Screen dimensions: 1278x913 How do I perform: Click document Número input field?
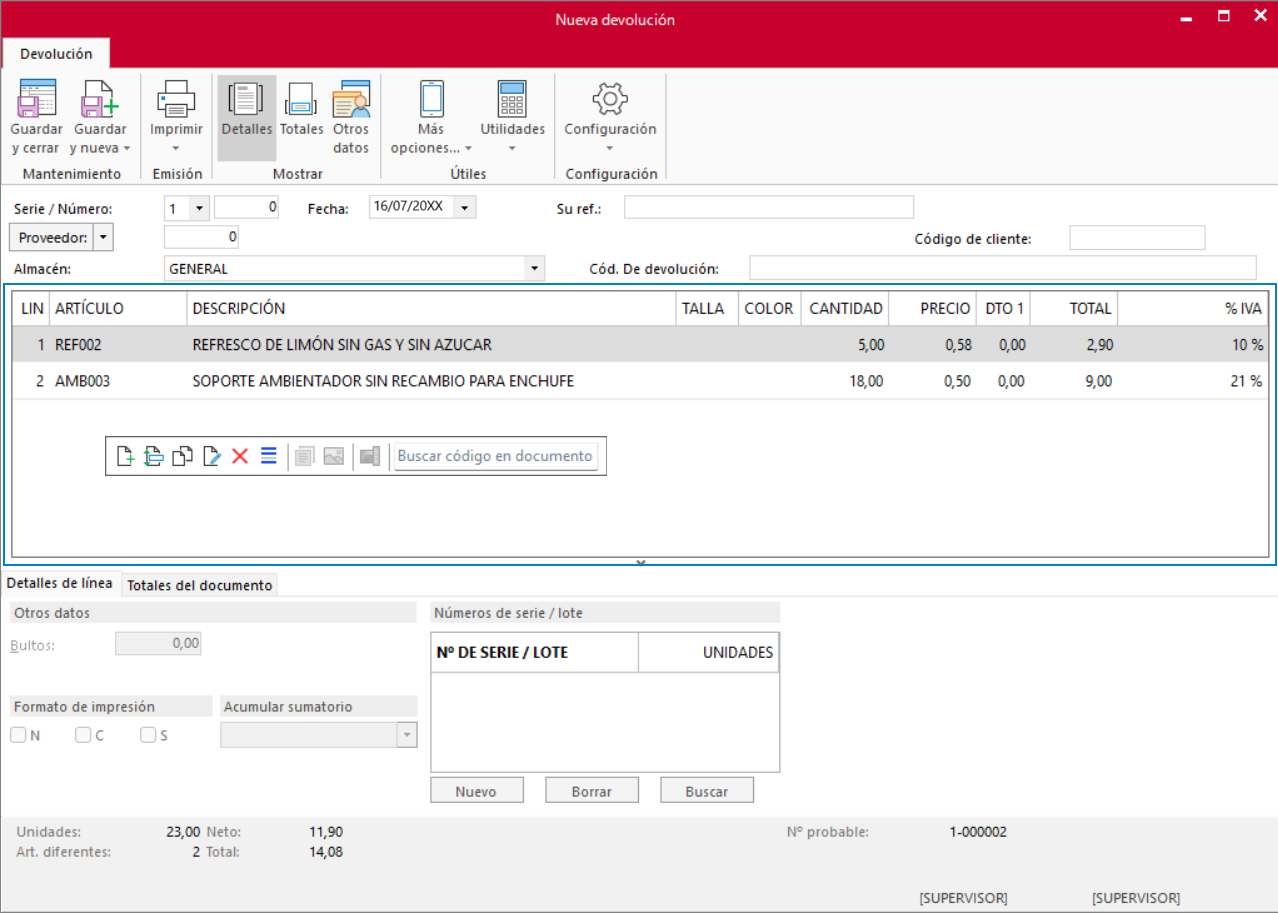pyautogui.click(x=247, y=208)
